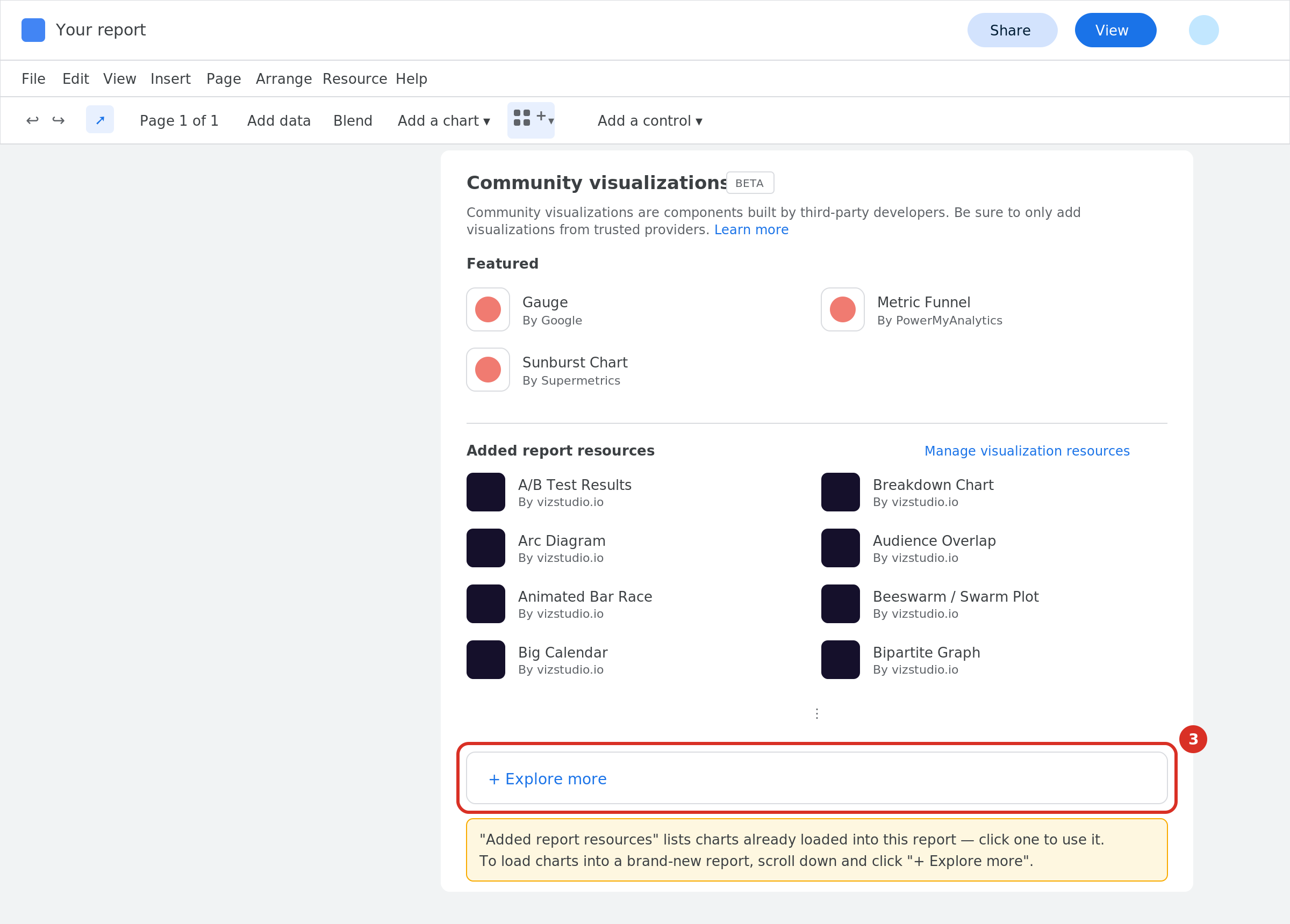Viewport: 1290px width, 924px height.
Task: Expand the Add a control dropdown
Action: [650, 120]
